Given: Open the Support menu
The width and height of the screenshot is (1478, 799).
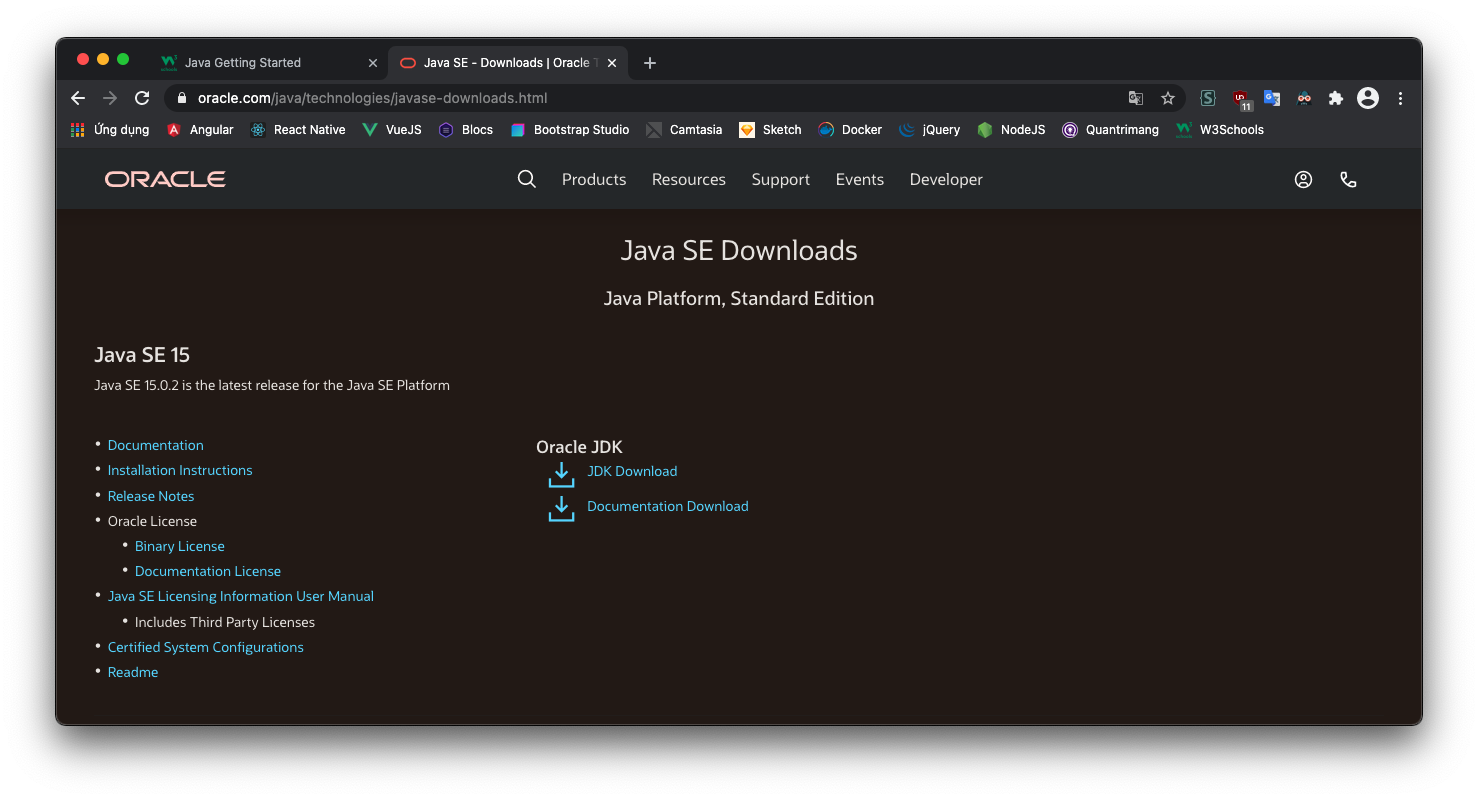Looking at the screenshot, I should 781,179.
